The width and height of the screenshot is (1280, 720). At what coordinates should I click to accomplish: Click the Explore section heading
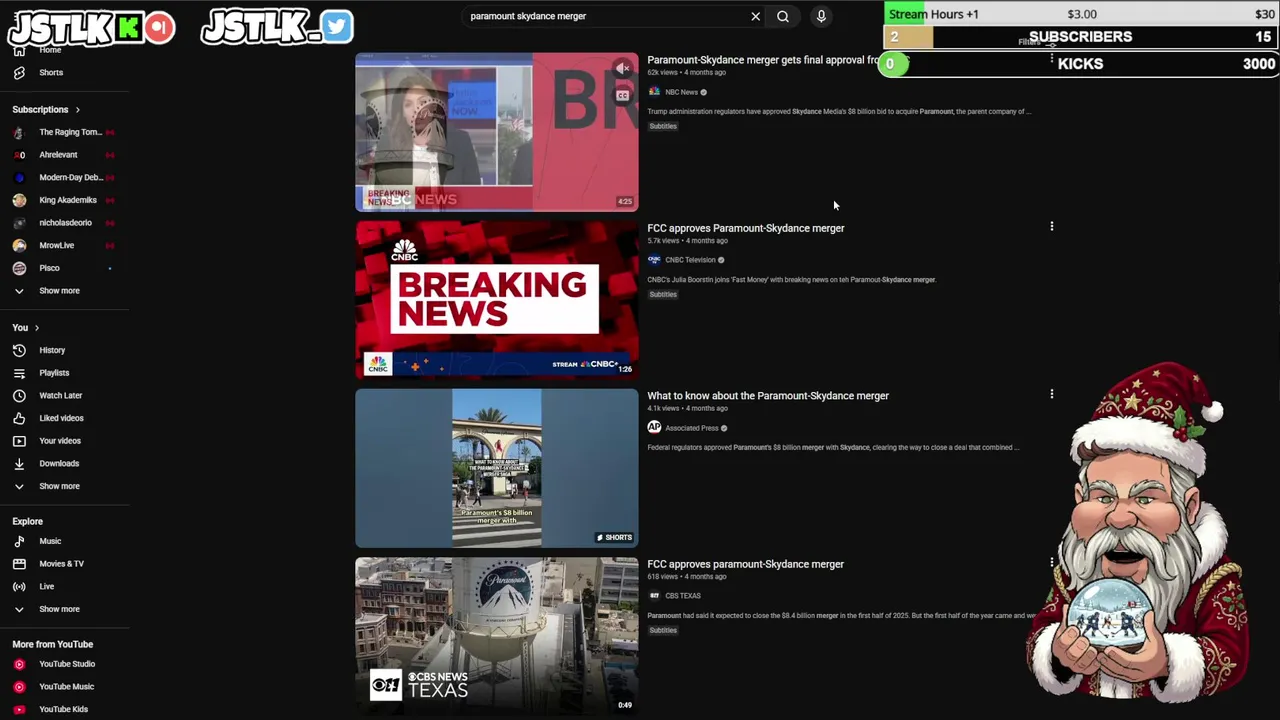[27, 521]
